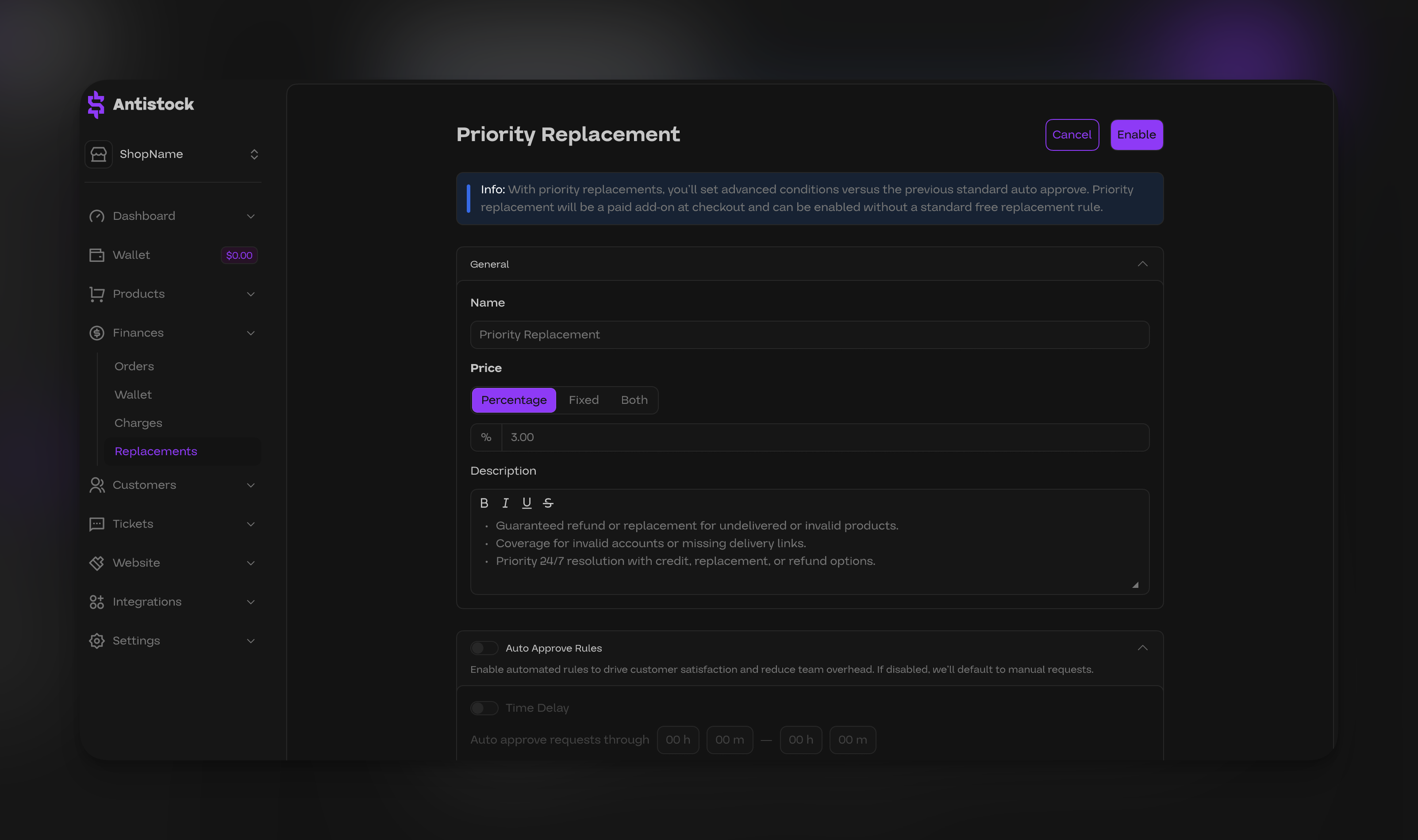Click the shop storefront icon beside ShopName
This screenshot has width=1418, height=840.
pos(99,153)
